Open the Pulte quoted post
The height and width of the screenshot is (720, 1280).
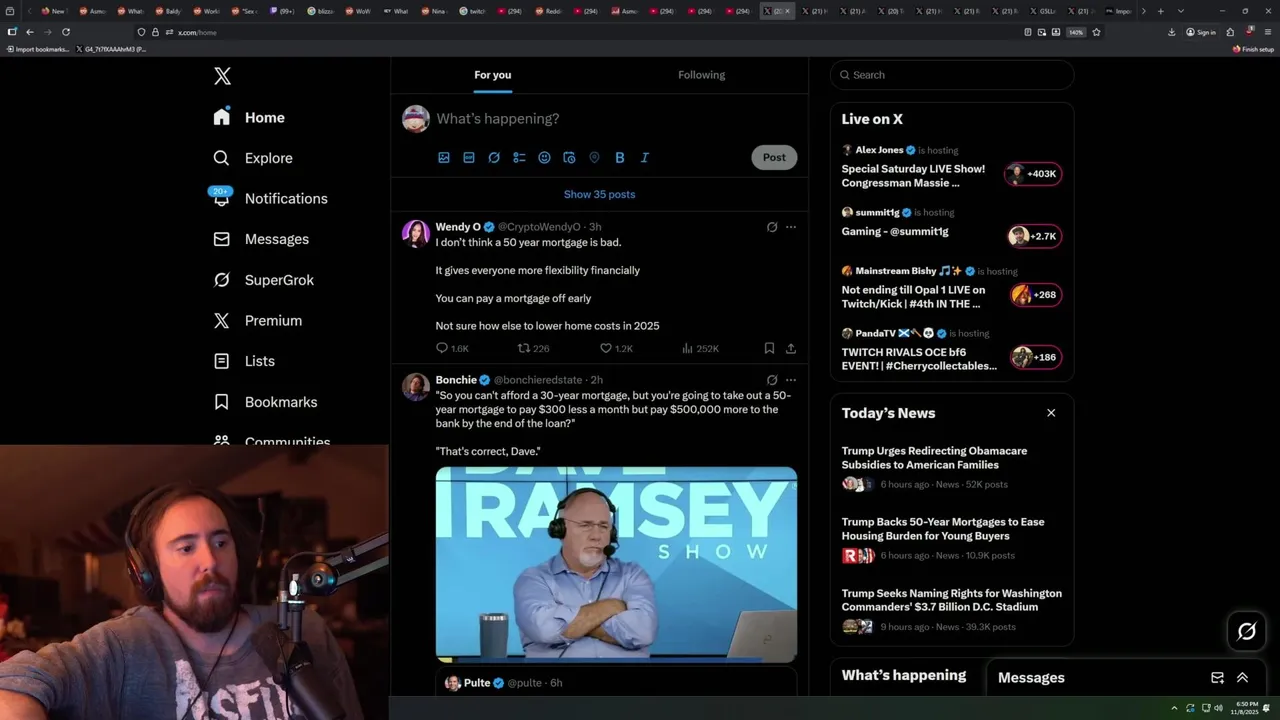[x=616, y=683]
